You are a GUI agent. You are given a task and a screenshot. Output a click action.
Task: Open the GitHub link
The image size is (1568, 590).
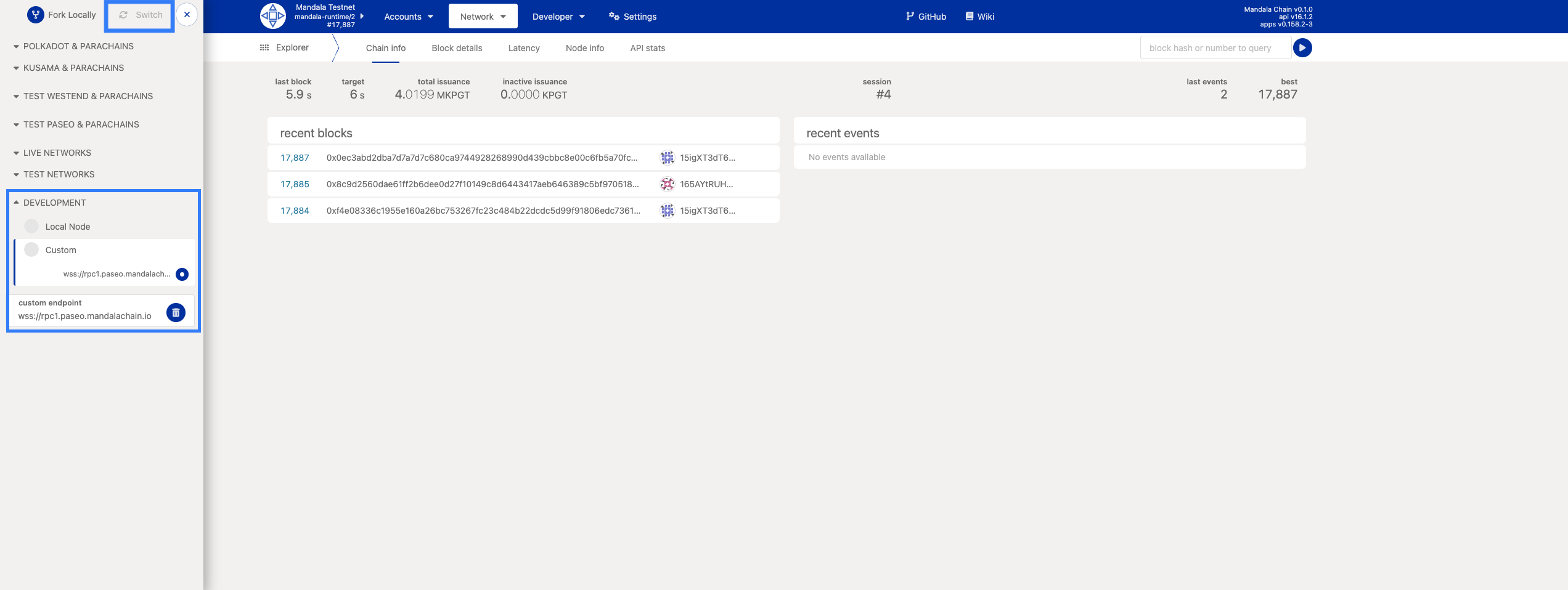tap(926, 17)
